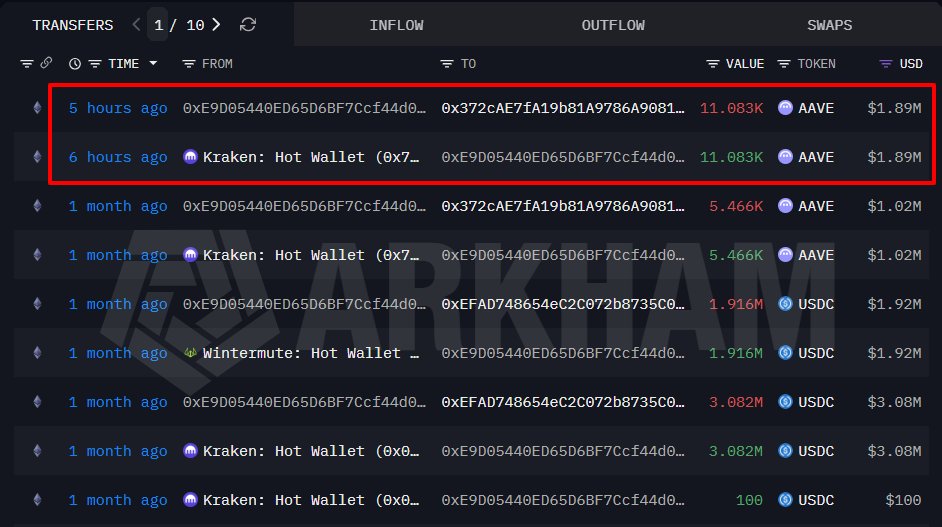
Task: Click USDC token icon in red 3.082M row
Action: point(785,401)
